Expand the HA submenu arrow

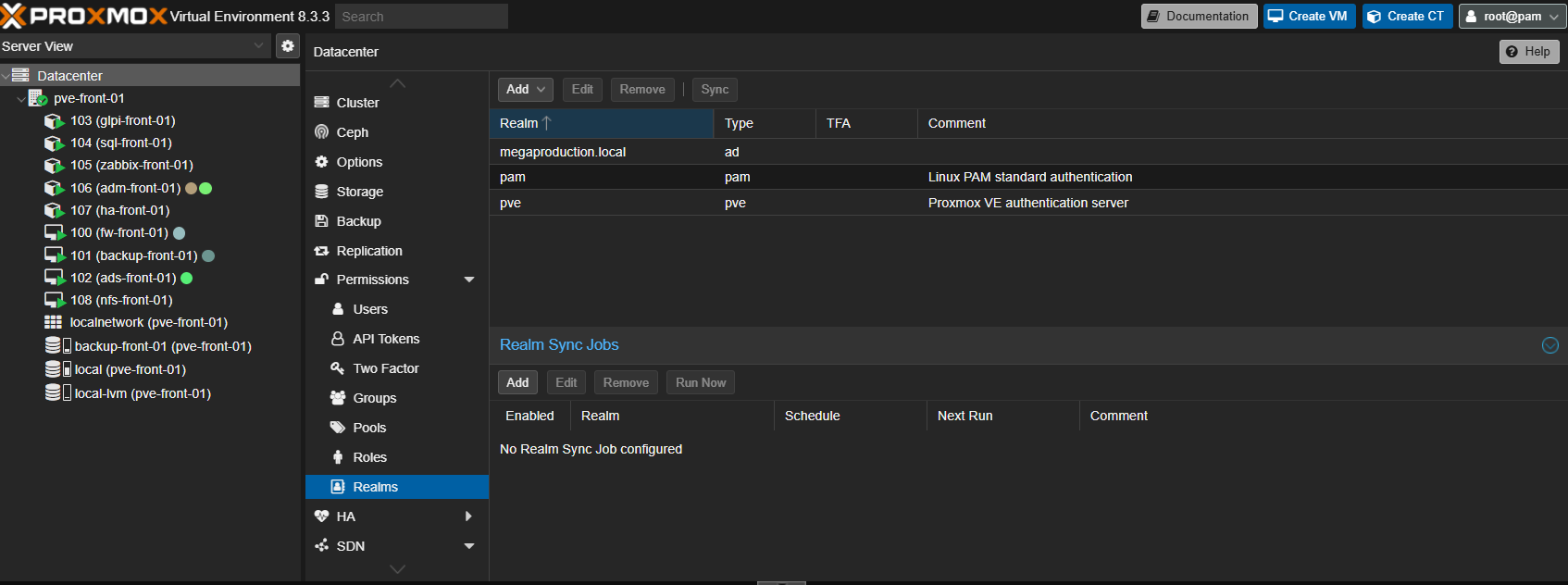[468, 517]
